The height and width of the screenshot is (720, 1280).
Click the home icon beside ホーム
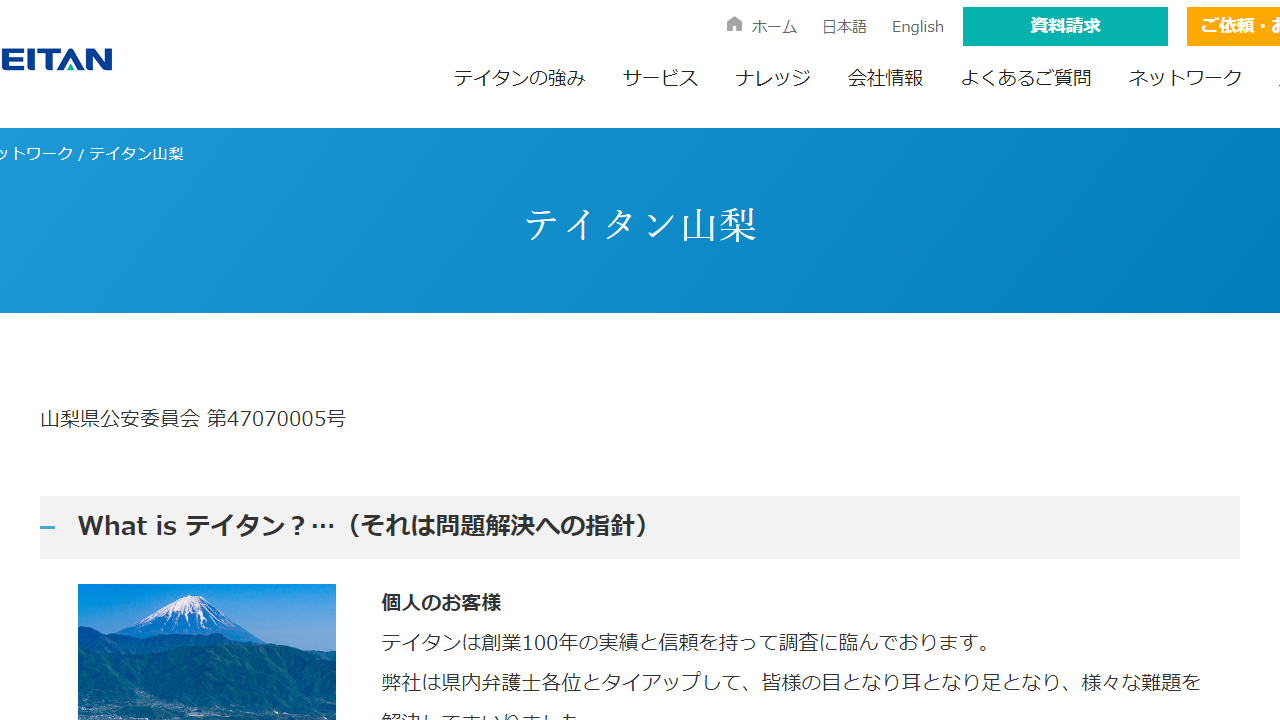(734, 25)
